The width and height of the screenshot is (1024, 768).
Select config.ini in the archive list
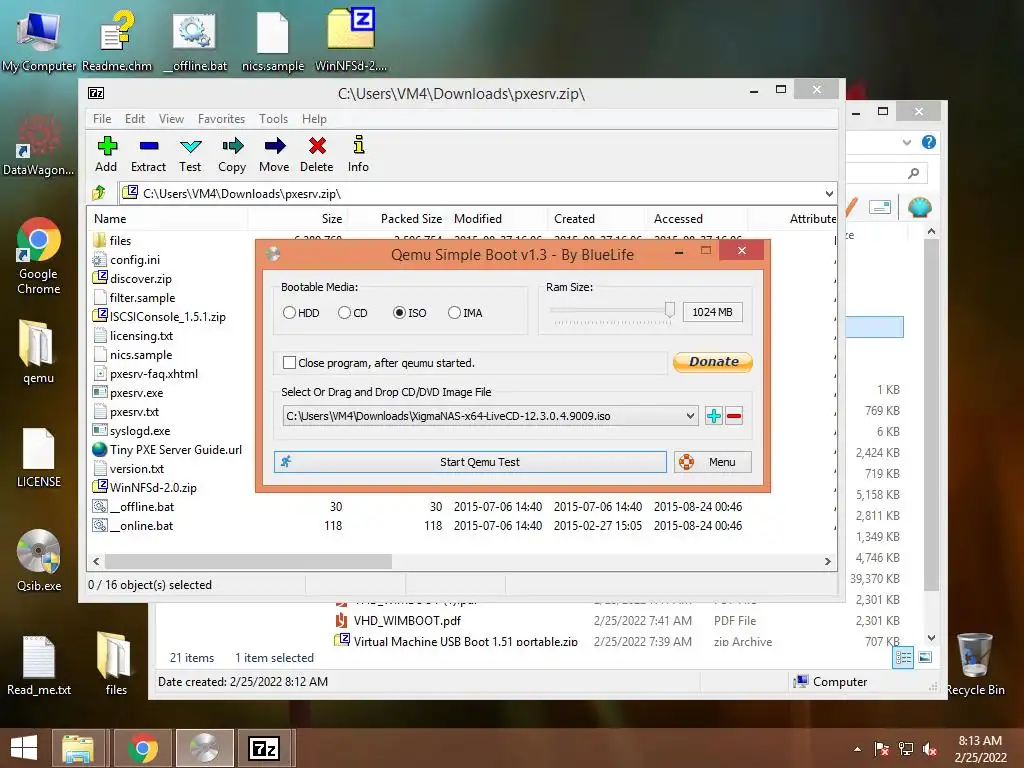click(x=135, y=259)
